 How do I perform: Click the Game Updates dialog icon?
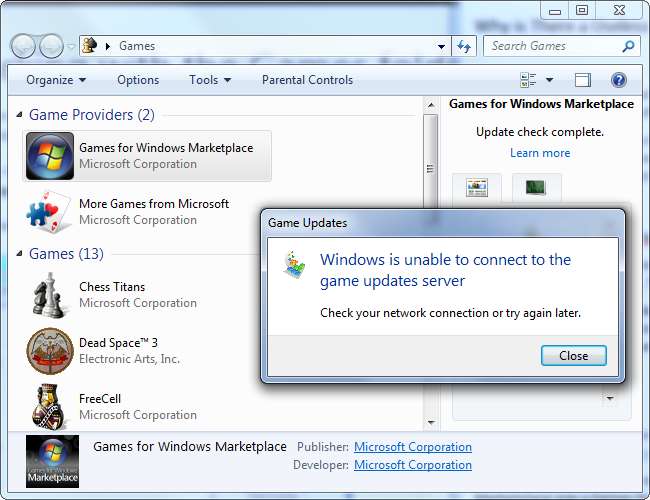(x=294, y=264)
